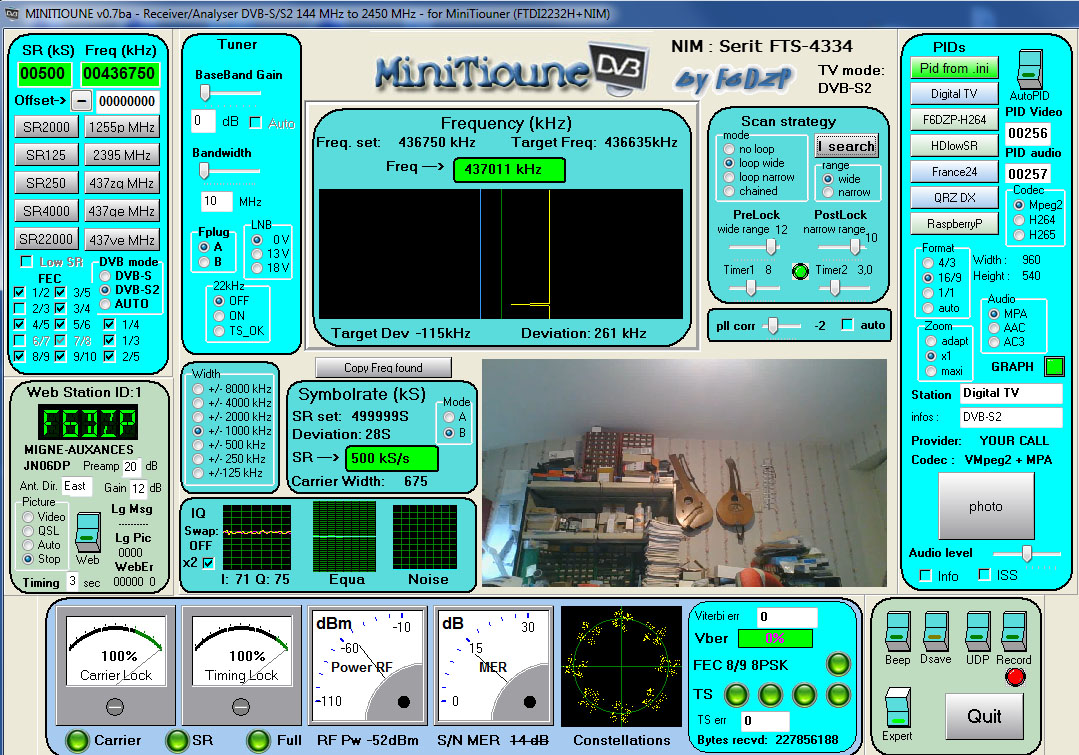Screen dimensions: 1079x755
Task: Flip the AutoPID switch
Action: pos(1030,72)
